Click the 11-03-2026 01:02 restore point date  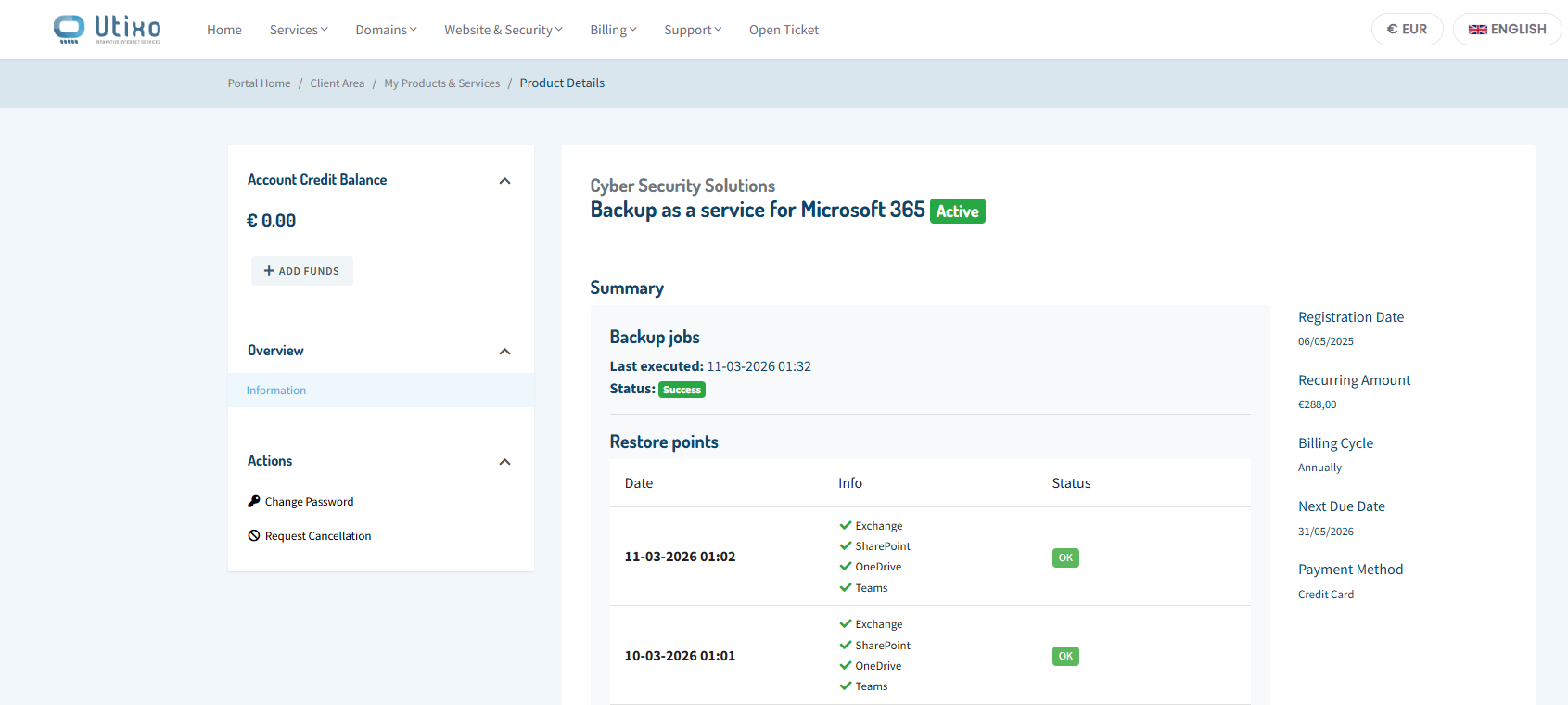click(680, 557)
